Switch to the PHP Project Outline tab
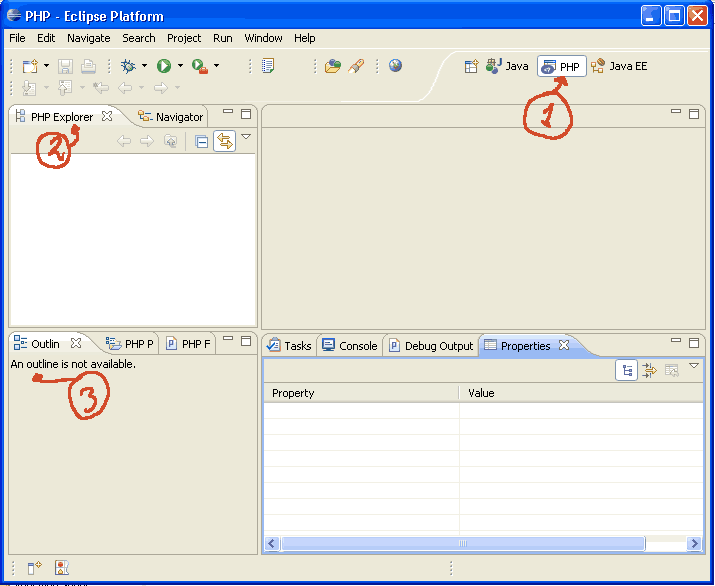 130,344
